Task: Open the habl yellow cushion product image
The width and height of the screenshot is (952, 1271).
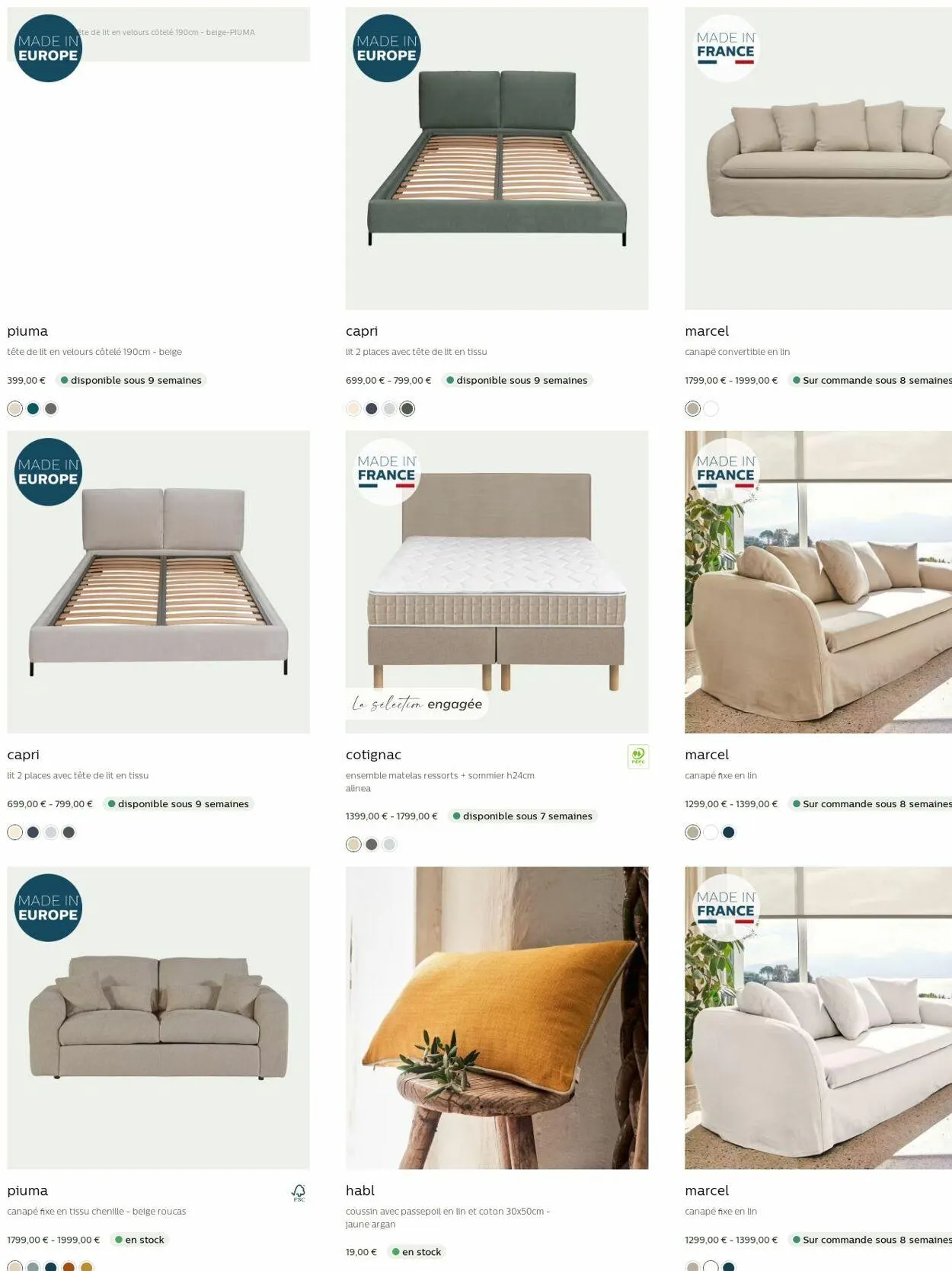Action: [x=497, y=1017]
